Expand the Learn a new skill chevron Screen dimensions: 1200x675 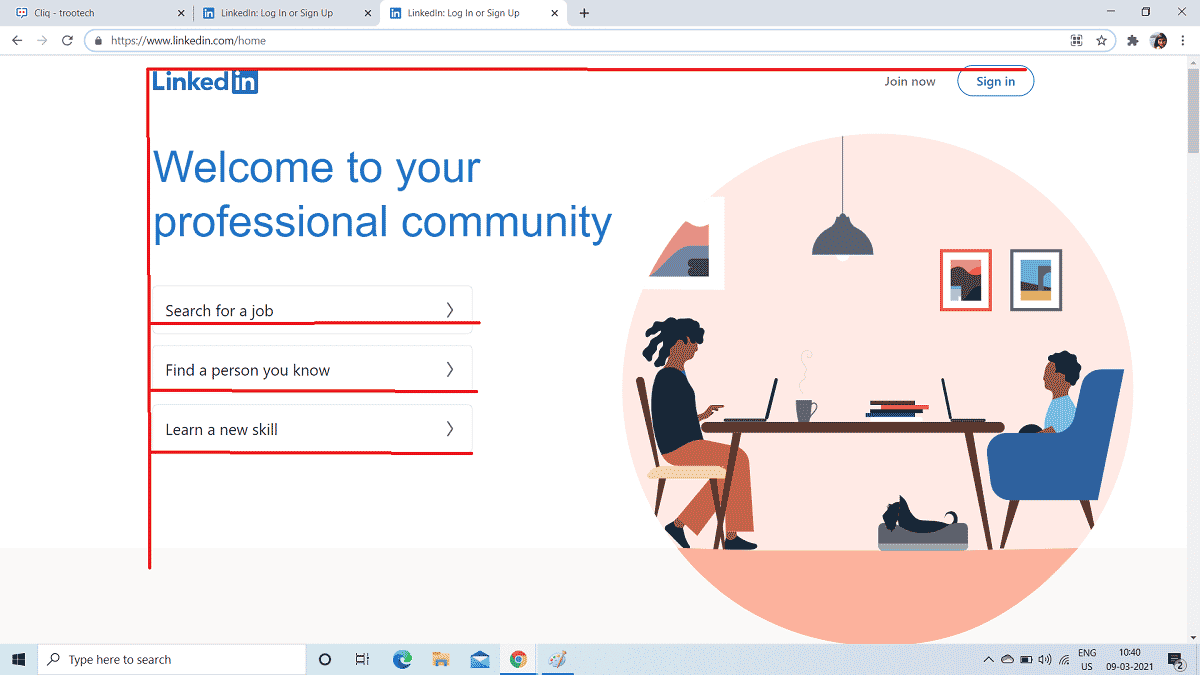click(449, 429)
